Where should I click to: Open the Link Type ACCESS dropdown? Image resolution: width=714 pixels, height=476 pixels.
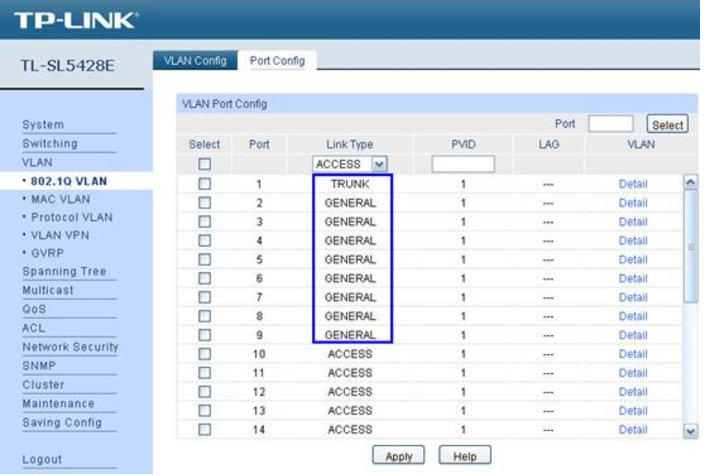[349, 163]
